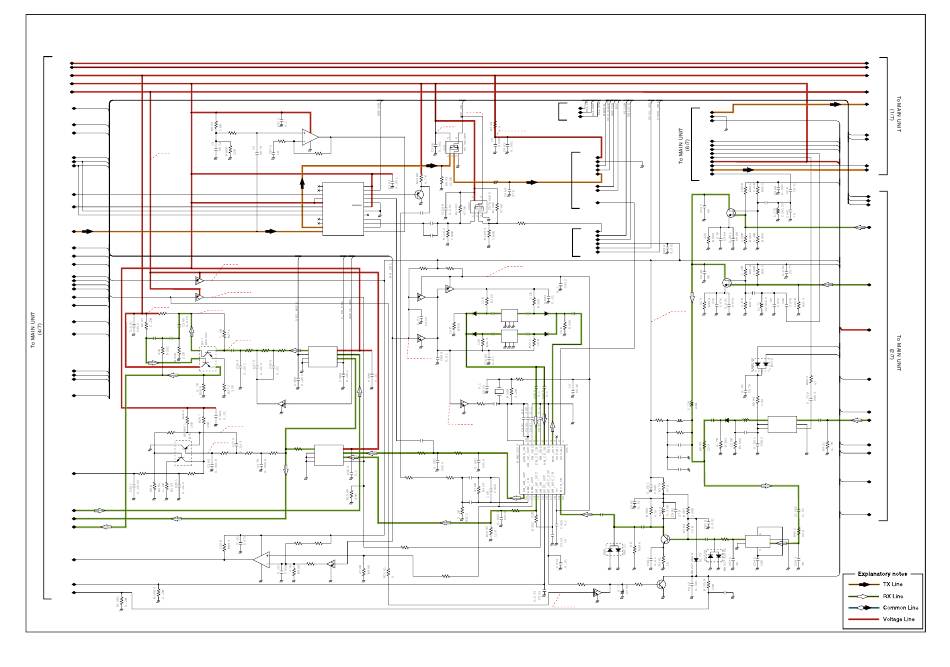Click the filled-arrow TX line symbol in legend
This screenshot has height=667, width=950.
click(x=863, y=585)
